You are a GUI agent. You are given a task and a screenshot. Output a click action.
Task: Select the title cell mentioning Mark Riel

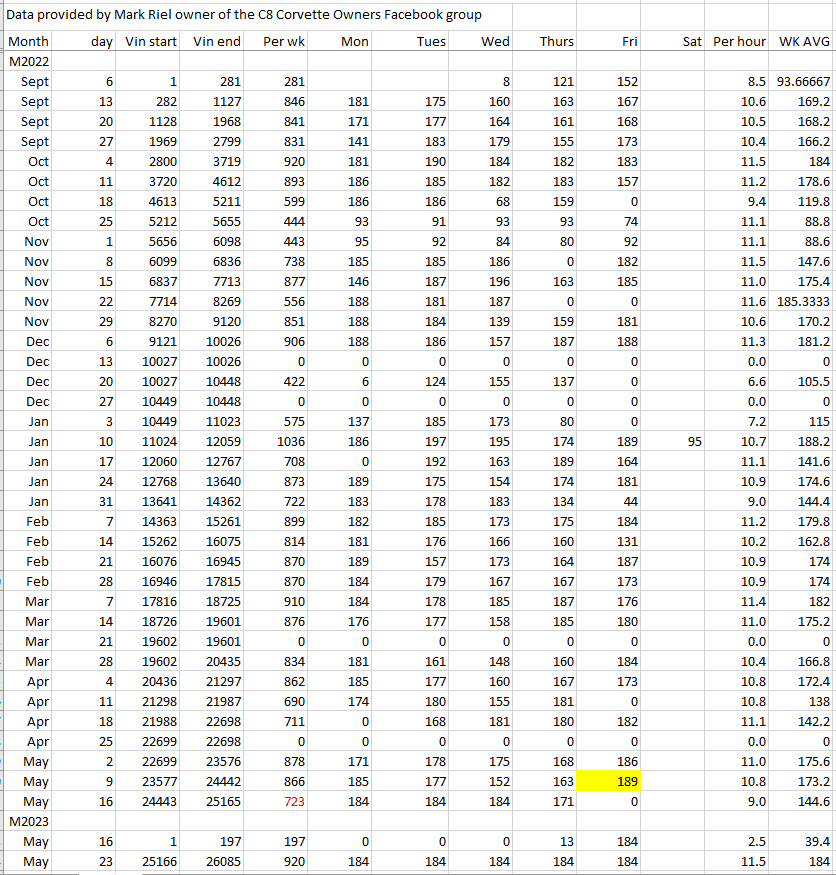(245, 14)
